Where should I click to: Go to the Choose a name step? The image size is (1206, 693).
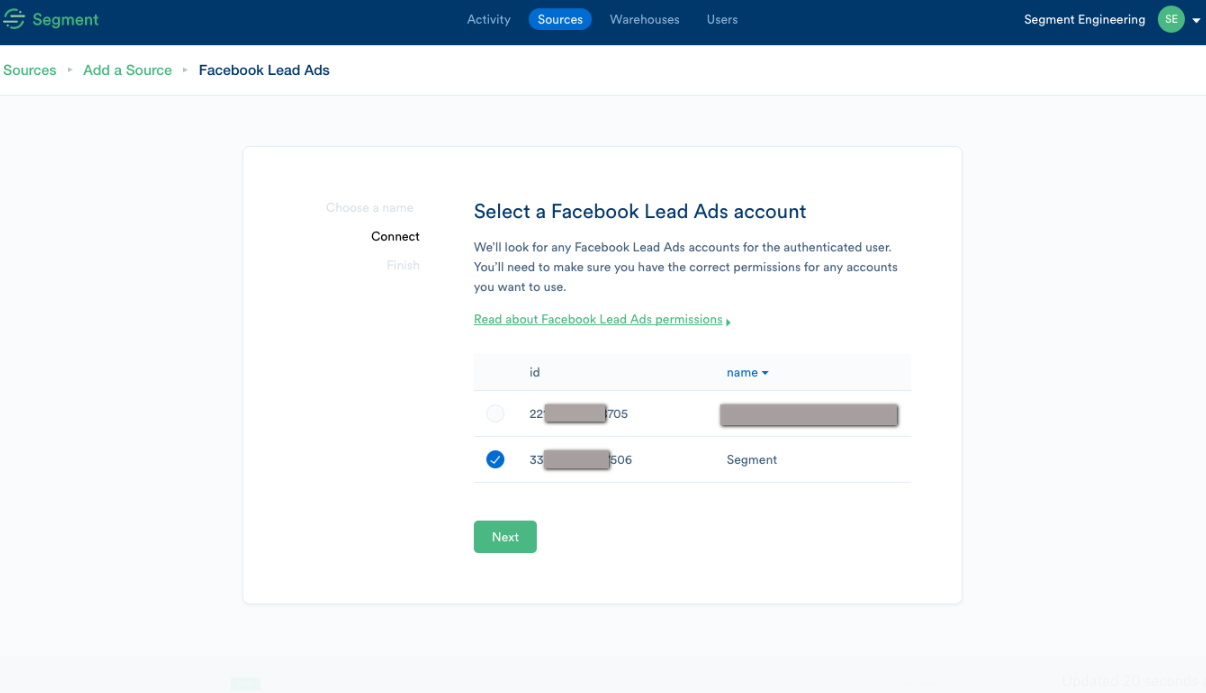click(369, 208)
